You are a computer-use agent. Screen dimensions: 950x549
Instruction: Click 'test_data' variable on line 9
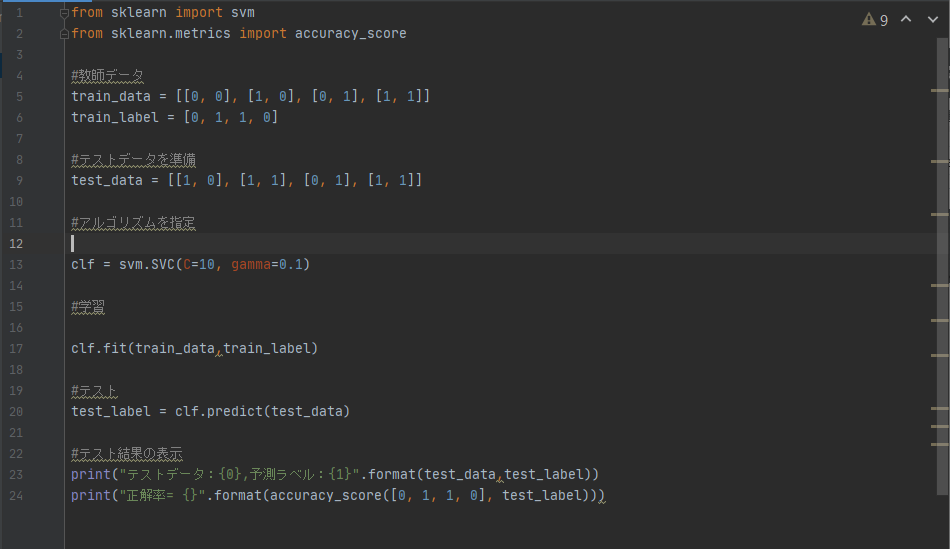(107, 181)
